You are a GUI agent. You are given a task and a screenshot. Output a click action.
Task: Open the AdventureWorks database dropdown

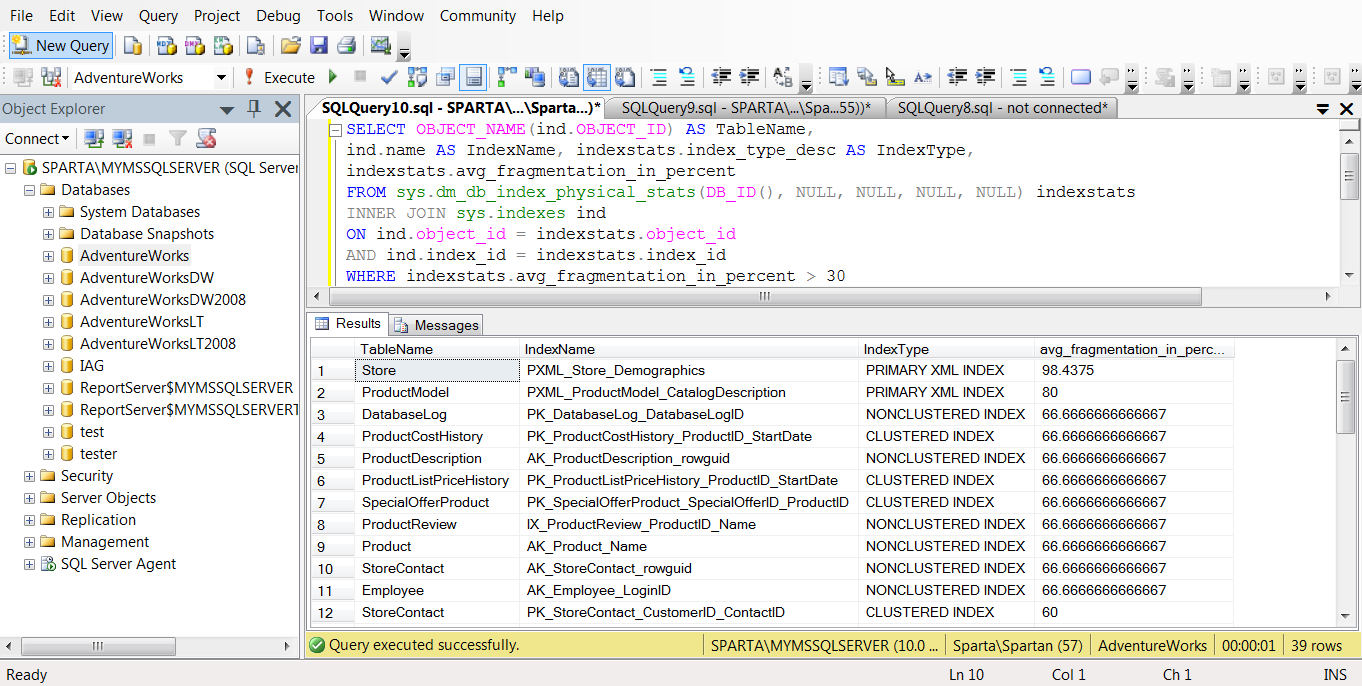tap(221, 77)
